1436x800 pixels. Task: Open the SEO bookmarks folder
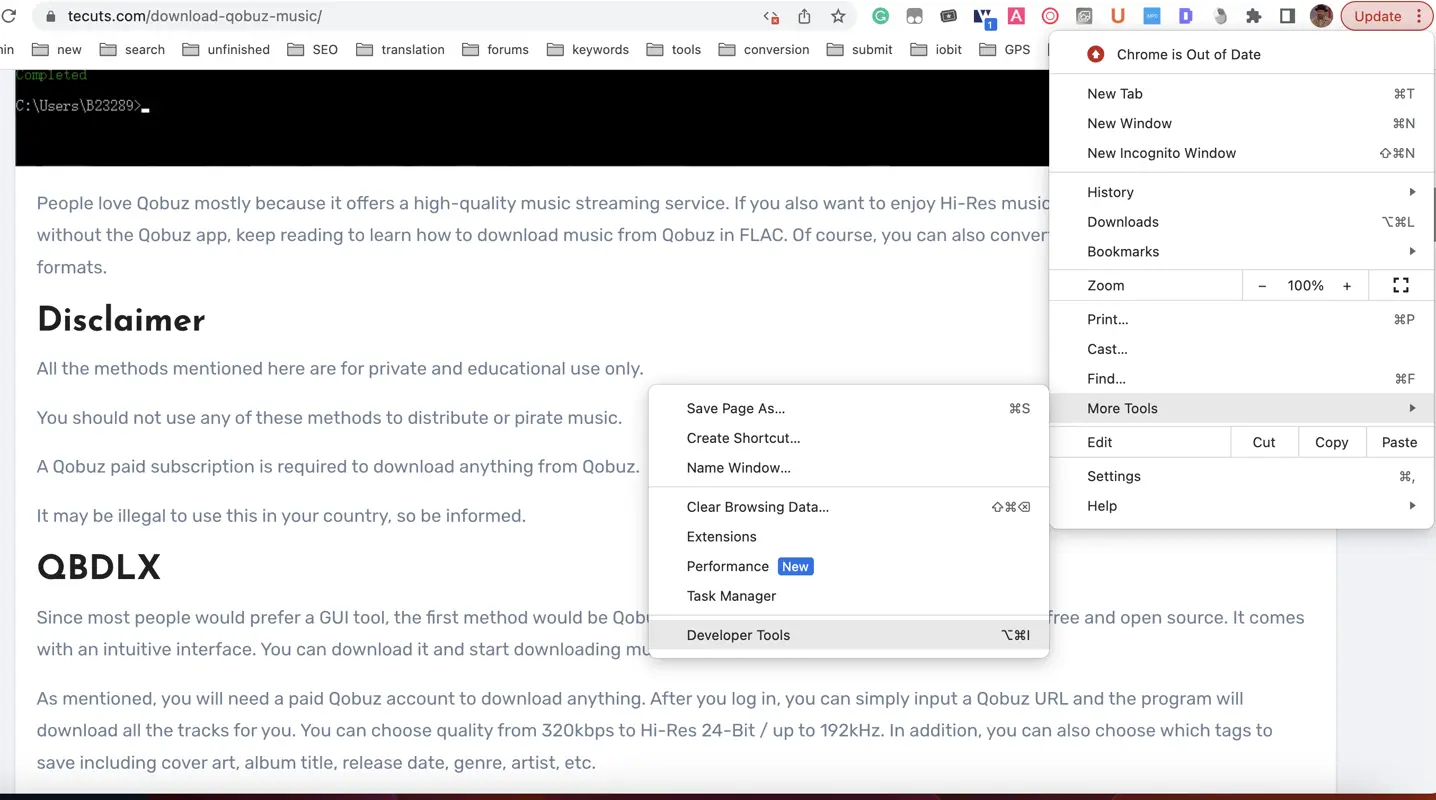(x=312, y=49)
